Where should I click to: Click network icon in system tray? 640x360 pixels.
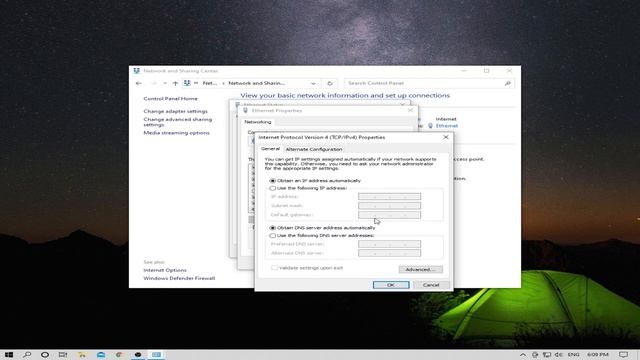tap(547, 354)
